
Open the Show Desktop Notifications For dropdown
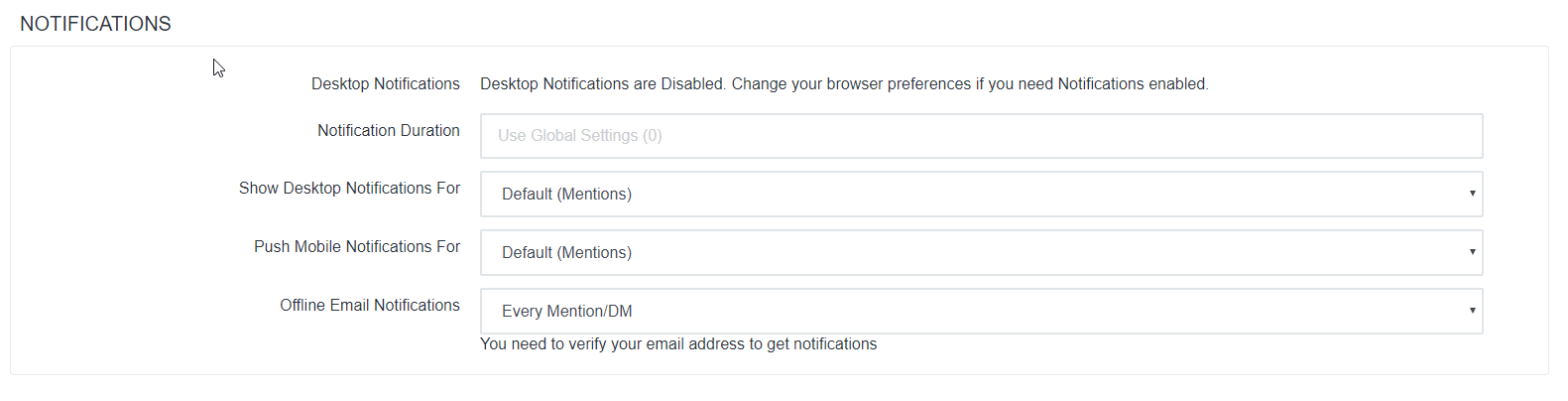[x=981, y=195]
